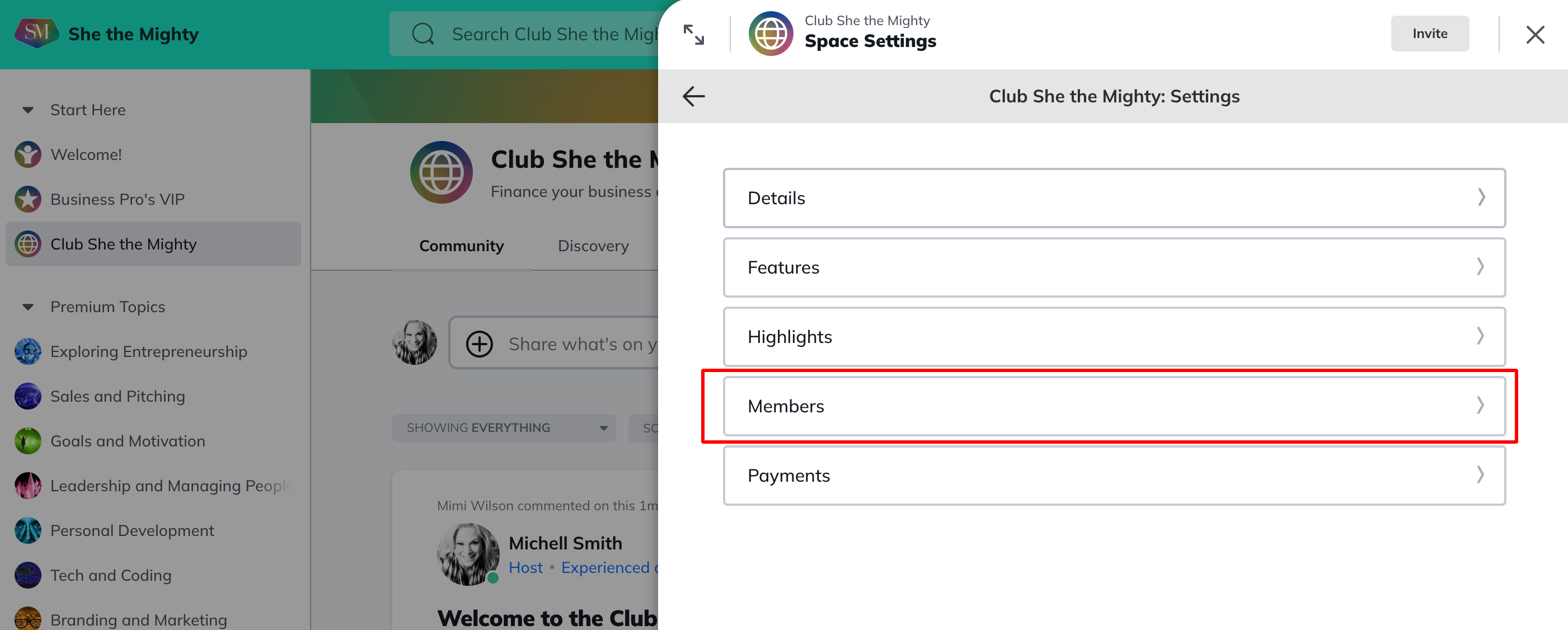Collapse the Premium Topics section
This screenshot has width=1568, height=630.
[x=28, y=307]
